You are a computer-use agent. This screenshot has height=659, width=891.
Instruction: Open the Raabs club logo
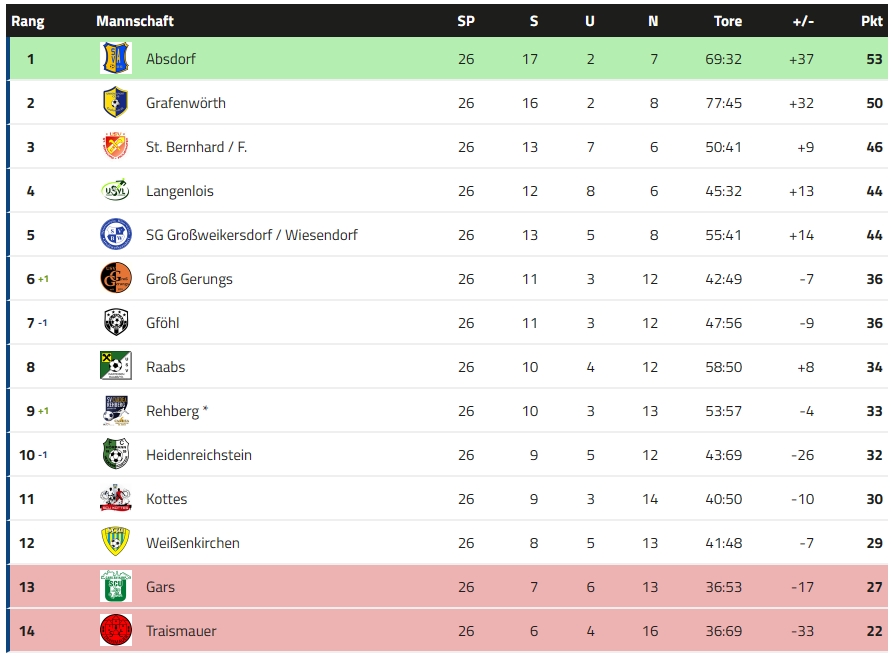click(x=116, y=366)
